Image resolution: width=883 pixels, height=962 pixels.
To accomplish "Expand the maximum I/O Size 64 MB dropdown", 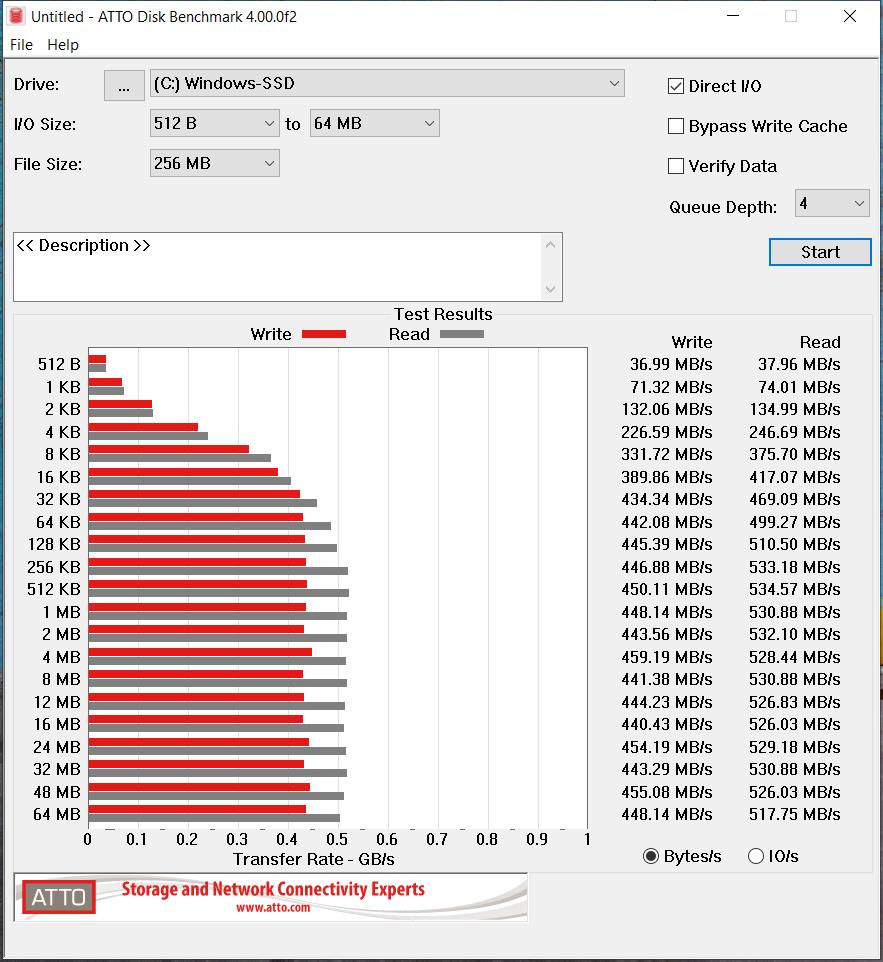I will click(374, 123).
